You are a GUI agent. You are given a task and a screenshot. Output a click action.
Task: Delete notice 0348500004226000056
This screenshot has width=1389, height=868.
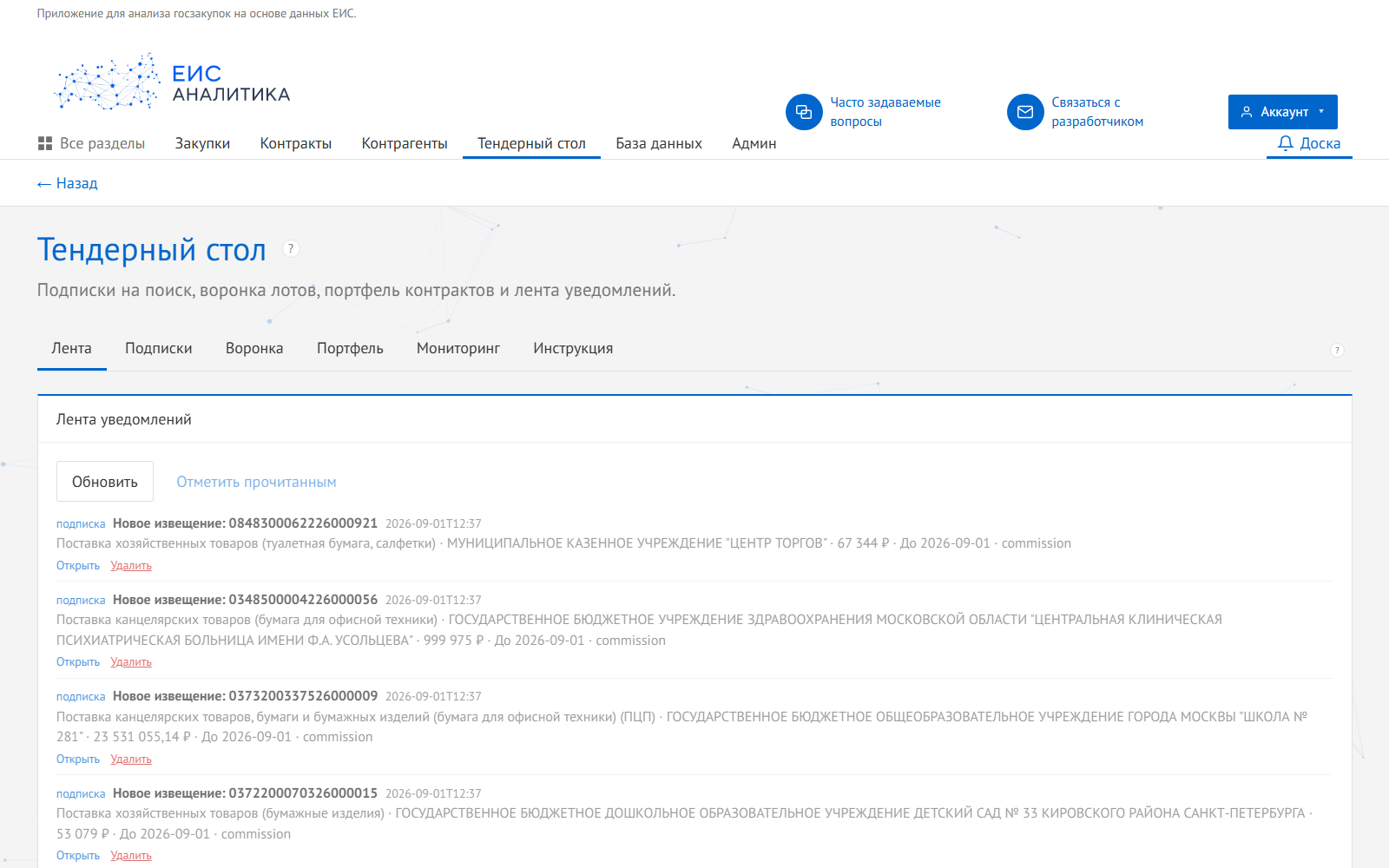point(131,662)
